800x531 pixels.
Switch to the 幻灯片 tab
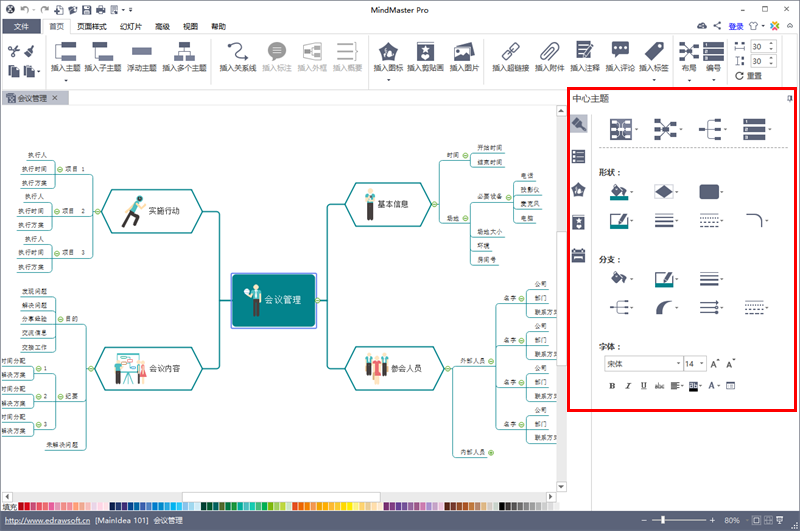(x=131, y=27)
